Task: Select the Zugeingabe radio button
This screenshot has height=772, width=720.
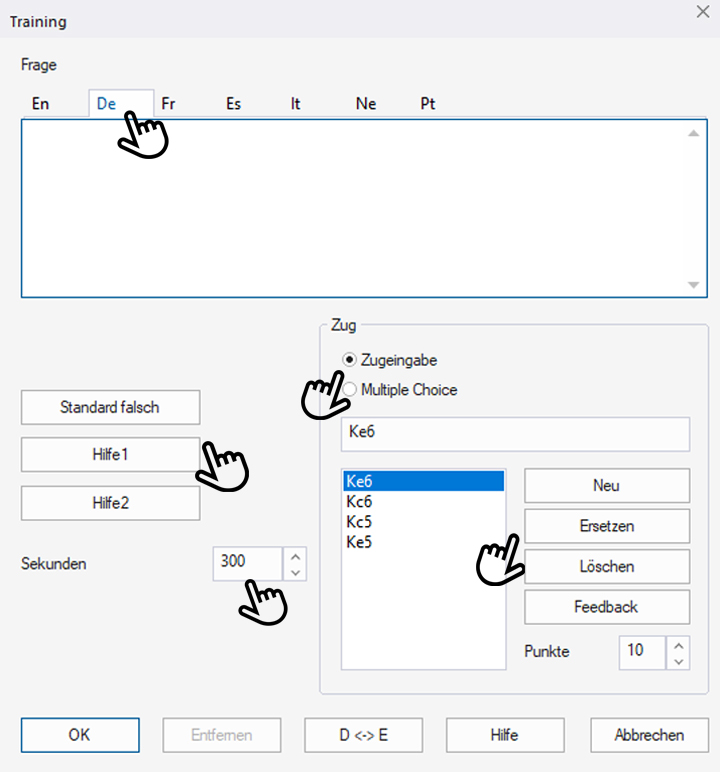Action: pyautogui.click(x=349, y=360)
